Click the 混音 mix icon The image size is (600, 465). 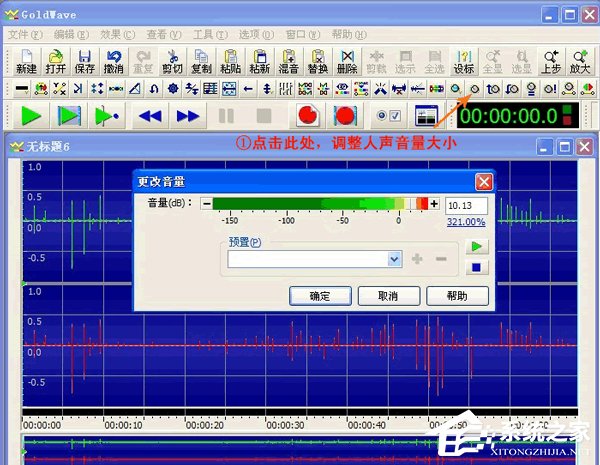click(289, 62)
